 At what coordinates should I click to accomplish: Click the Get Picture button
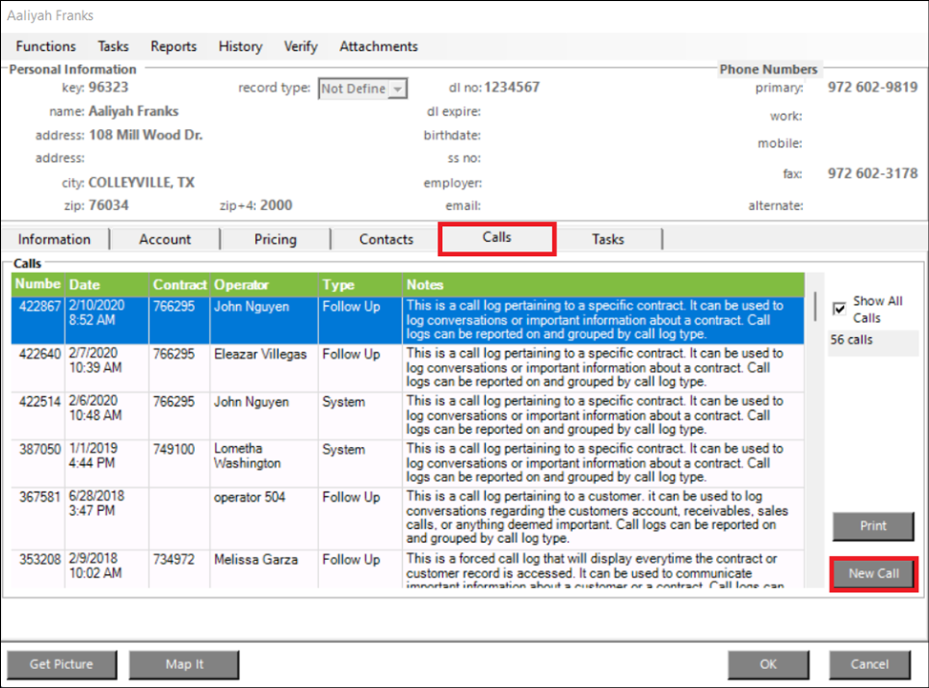point(61,664)
